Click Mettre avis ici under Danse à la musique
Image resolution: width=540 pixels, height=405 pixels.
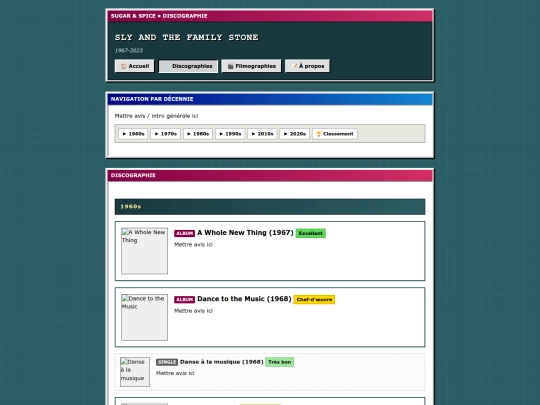[175, 373]
